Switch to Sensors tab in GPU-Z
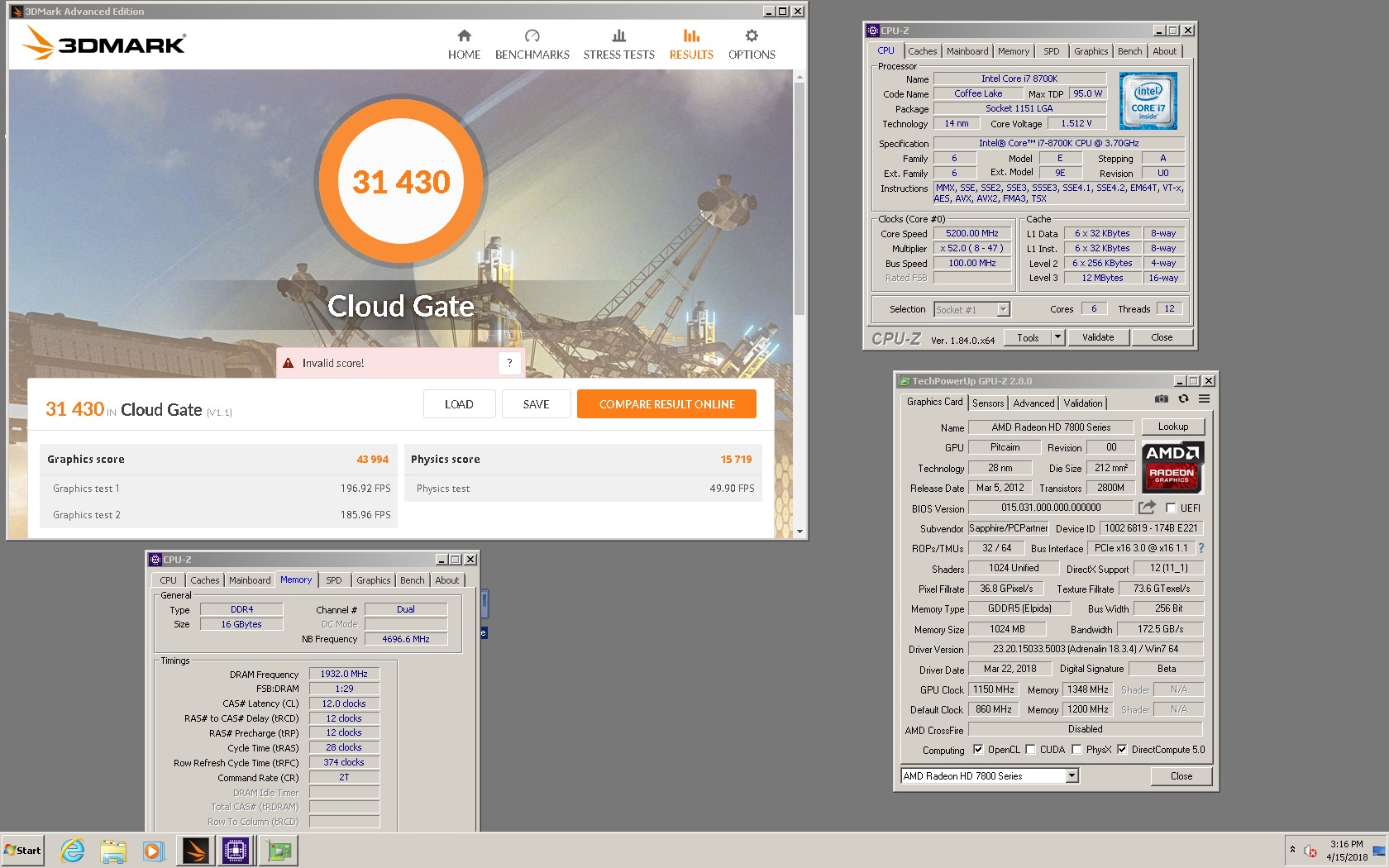This screenshot has height=868, width=1389. pos(988,403)
